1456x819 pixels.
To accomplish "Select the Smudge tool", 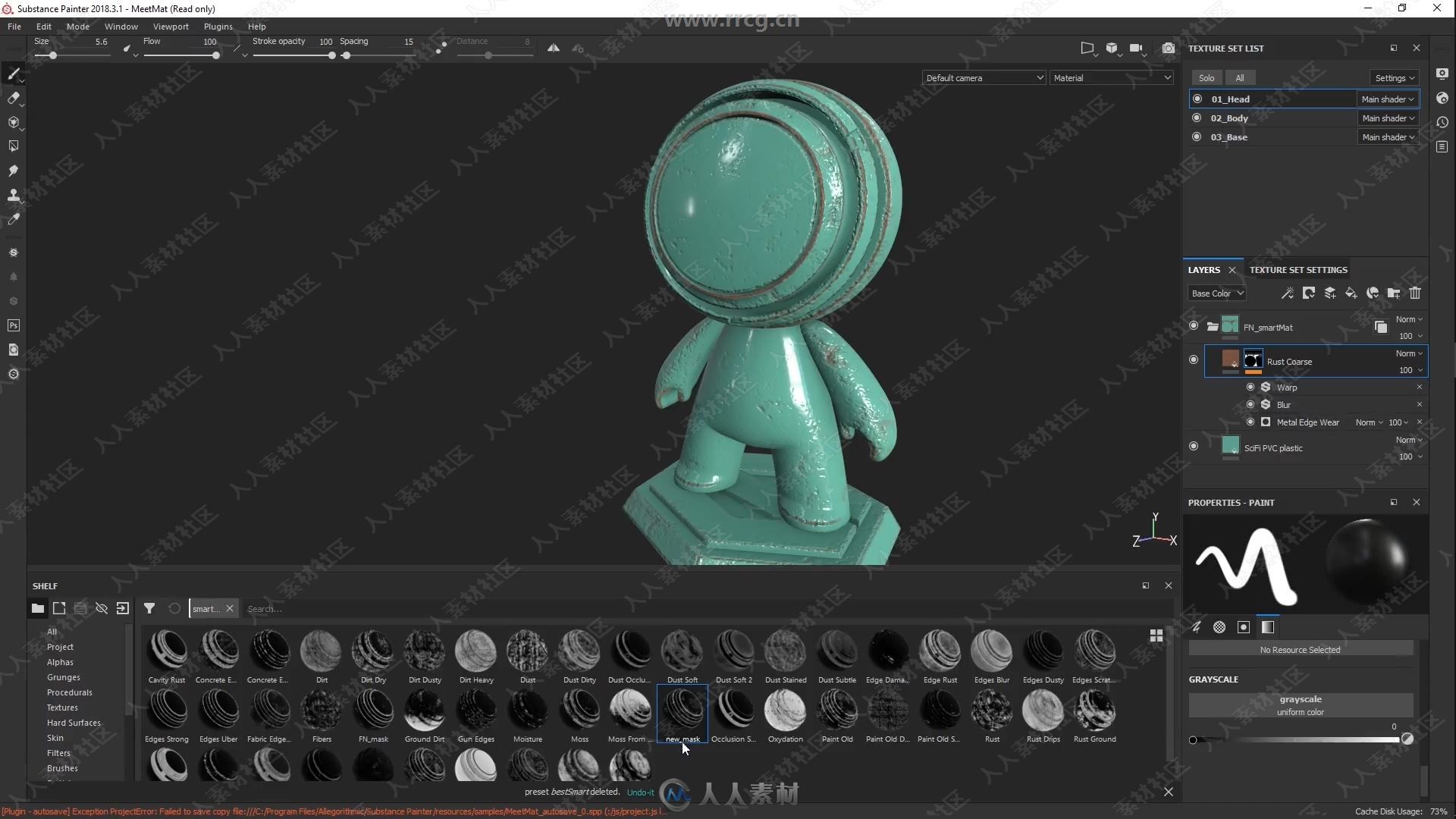I will click(13, 171).
